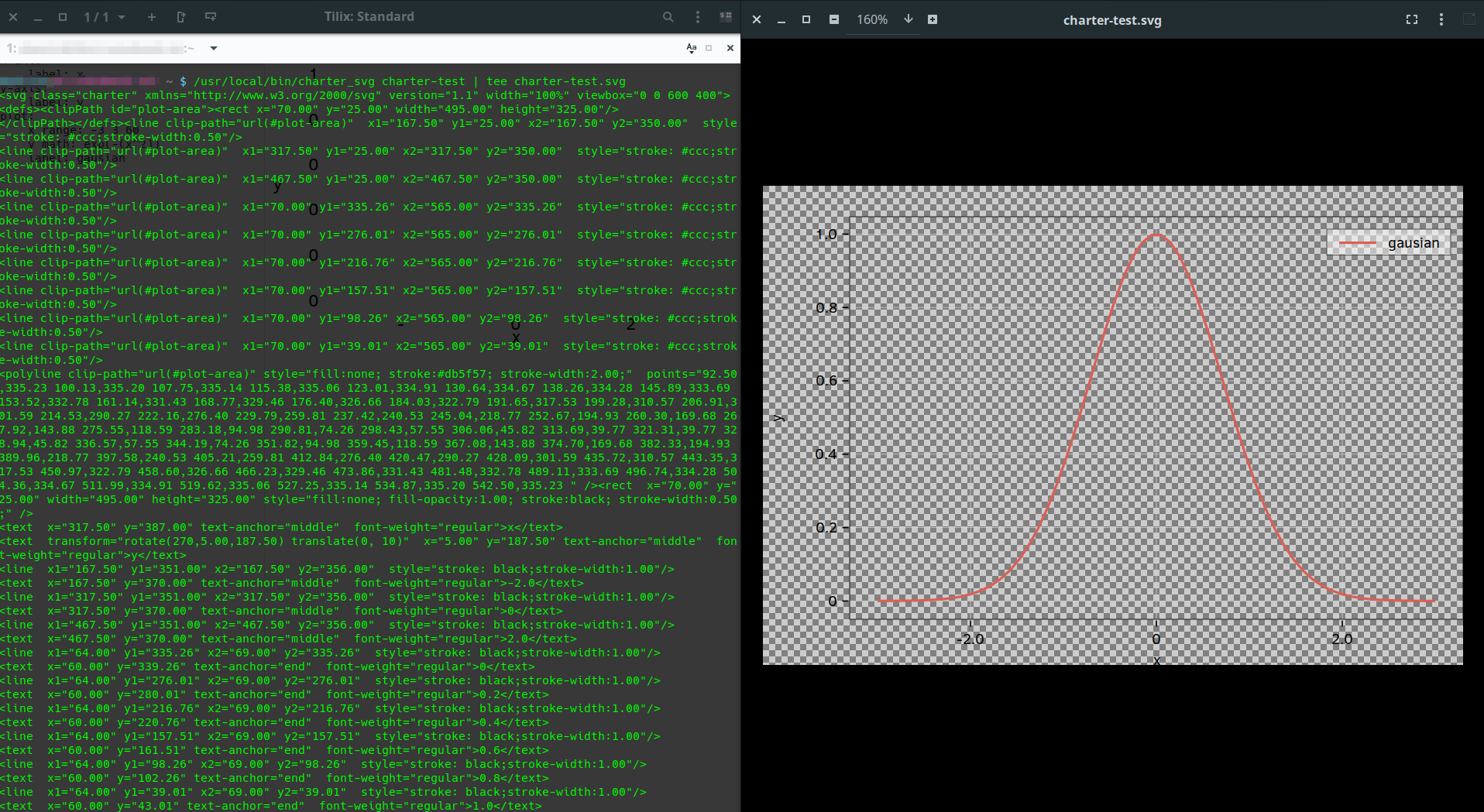Open the terminal title dropdown chevron
The width and height of the screenshot is (1484, 812).
tap(214, 48)
